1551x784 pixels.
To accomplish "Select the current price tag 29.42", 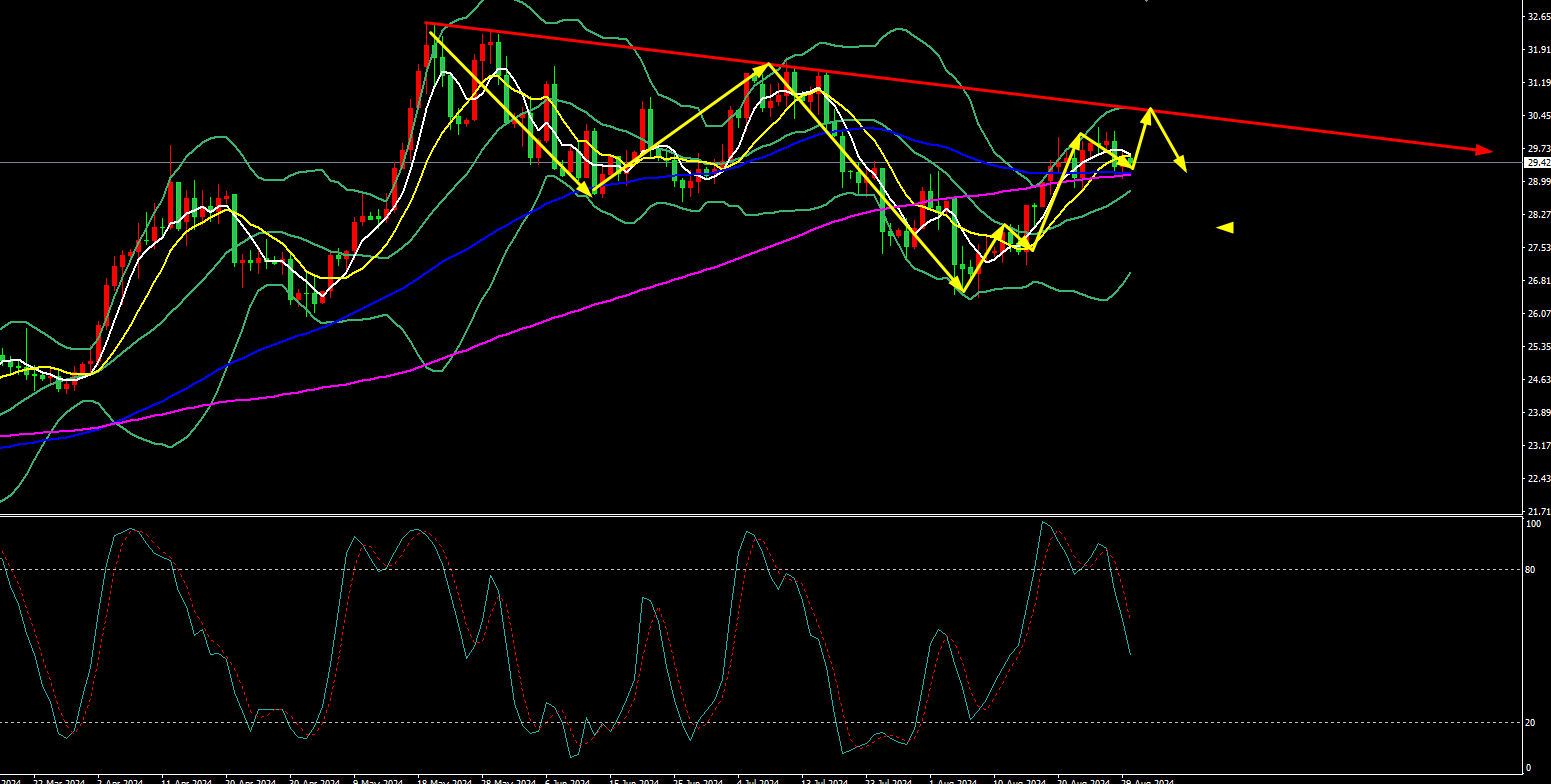I will 1538,162.
